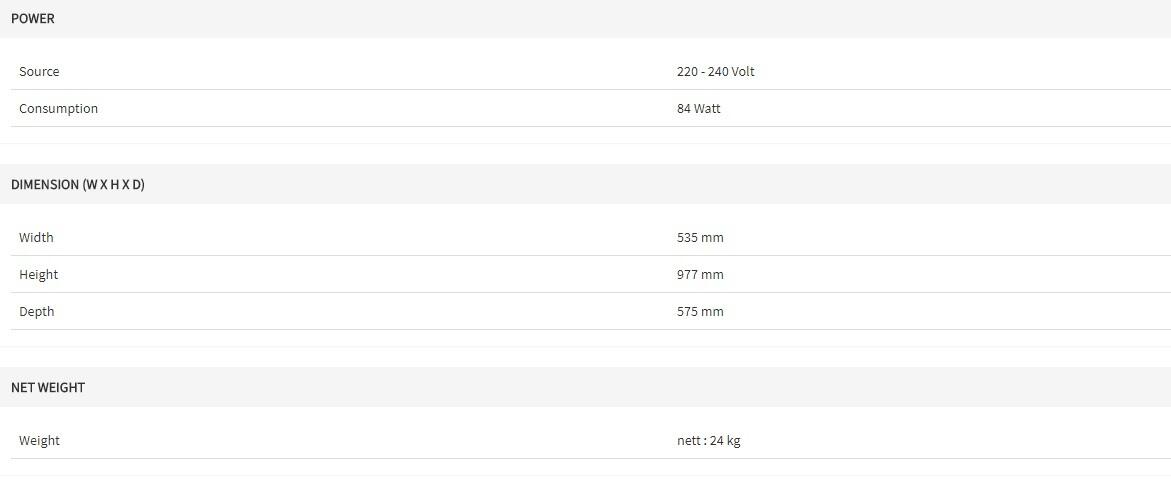Click the mm unit beside 977
This screenshot has height=481, width=1171.
tap(712, 274)
